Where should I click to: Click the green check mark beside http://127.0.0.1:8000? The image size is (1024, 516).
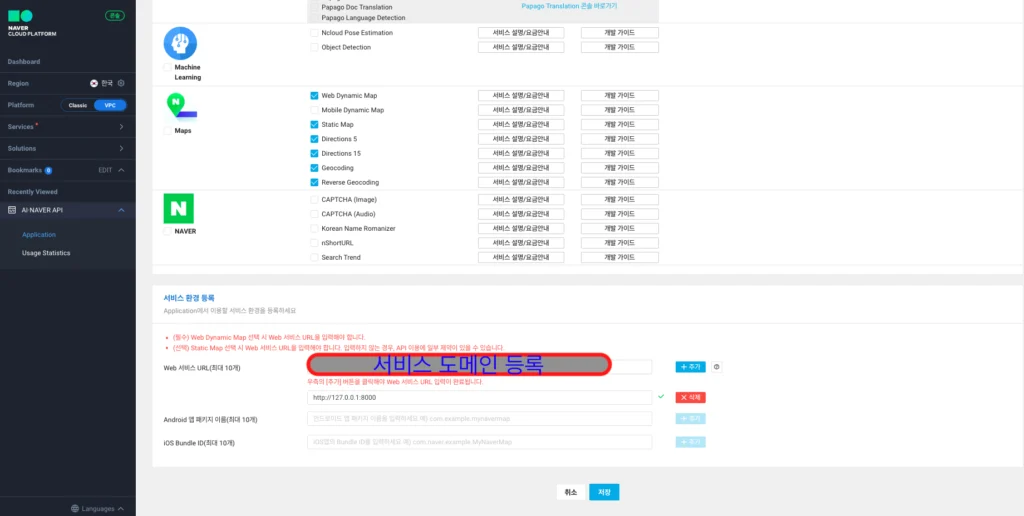coord(661,396)
